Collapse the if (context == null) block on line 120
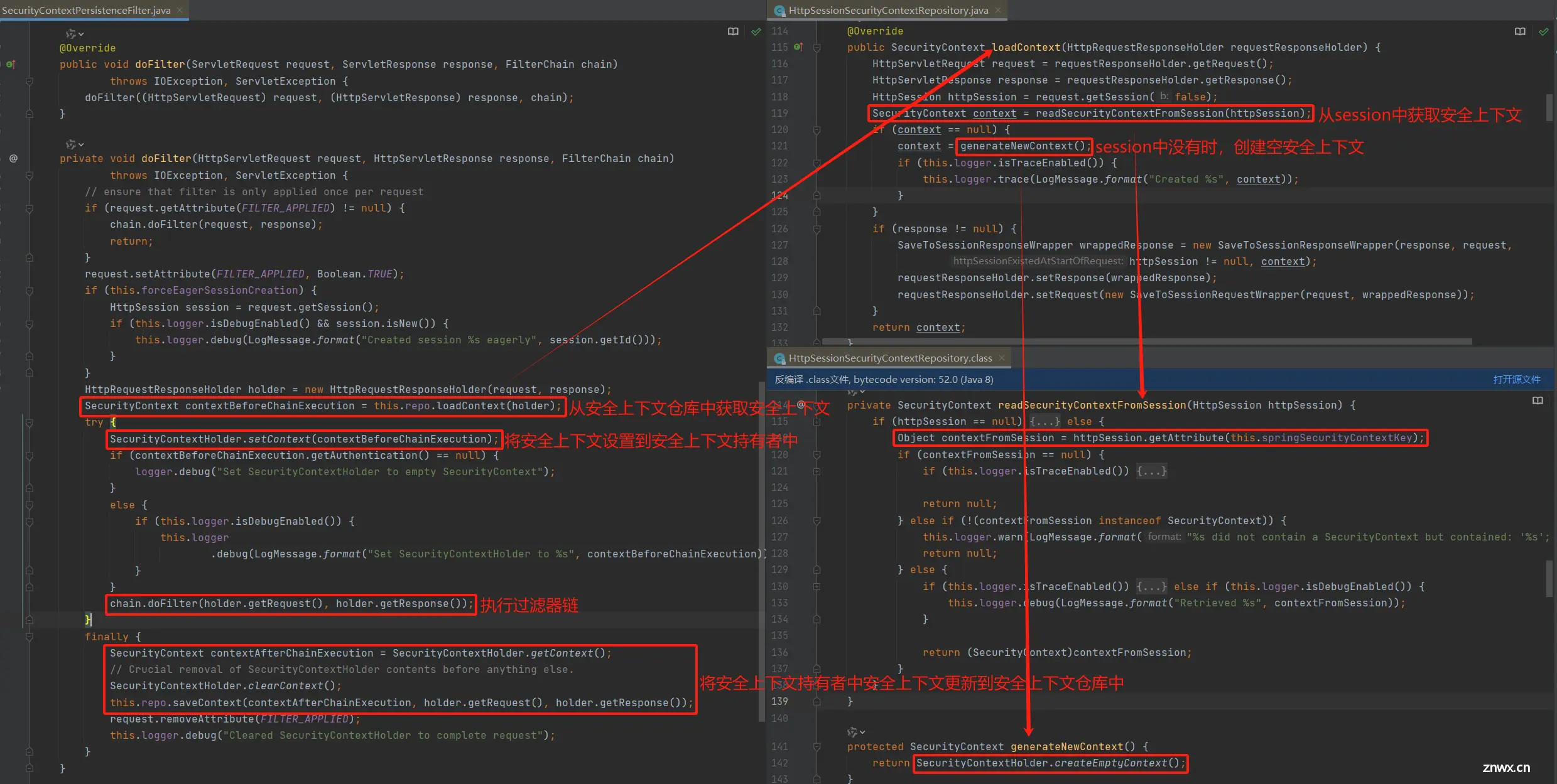 tap(816, 130)
